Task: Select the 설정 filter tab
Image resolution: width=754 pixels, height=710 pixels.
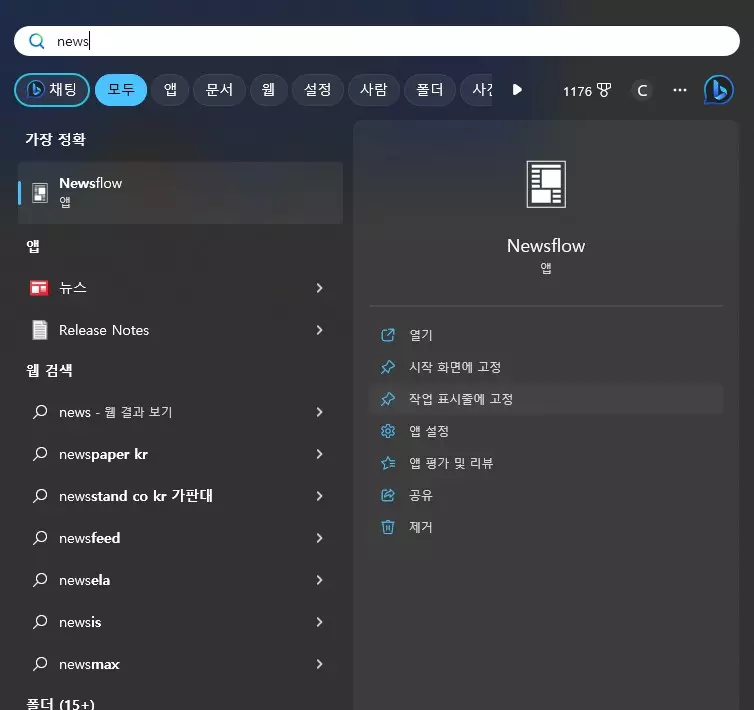Action: point(317,89)
